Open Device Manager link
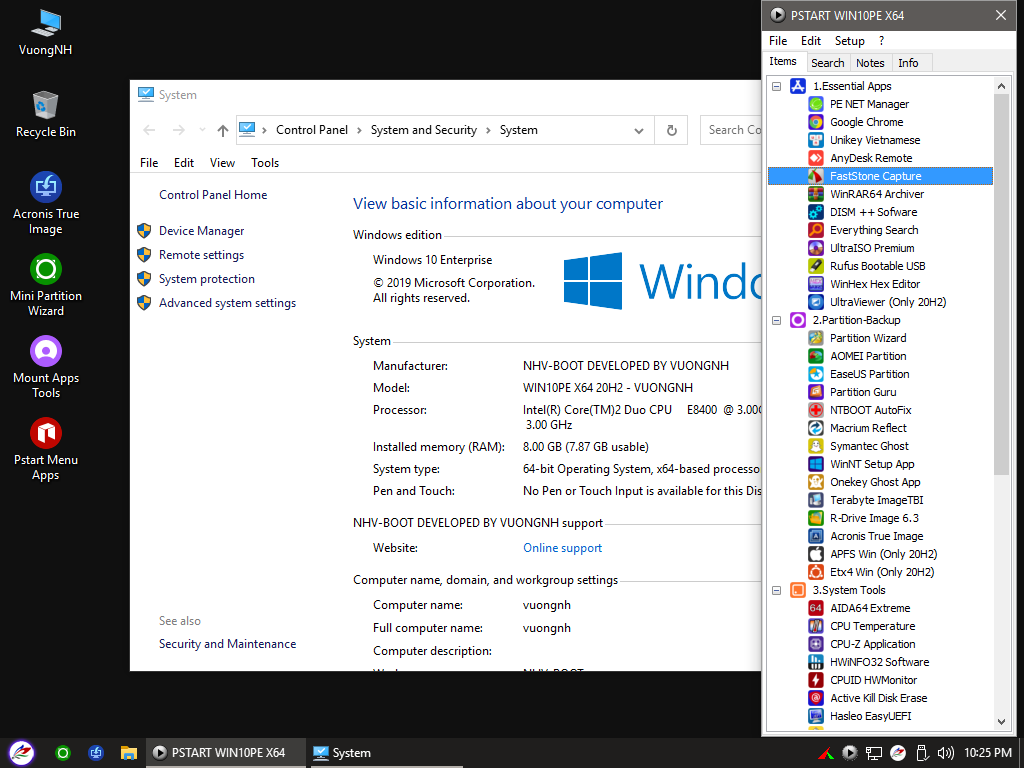Screen dimensions: 1024x768 click(x=201, y=231)
